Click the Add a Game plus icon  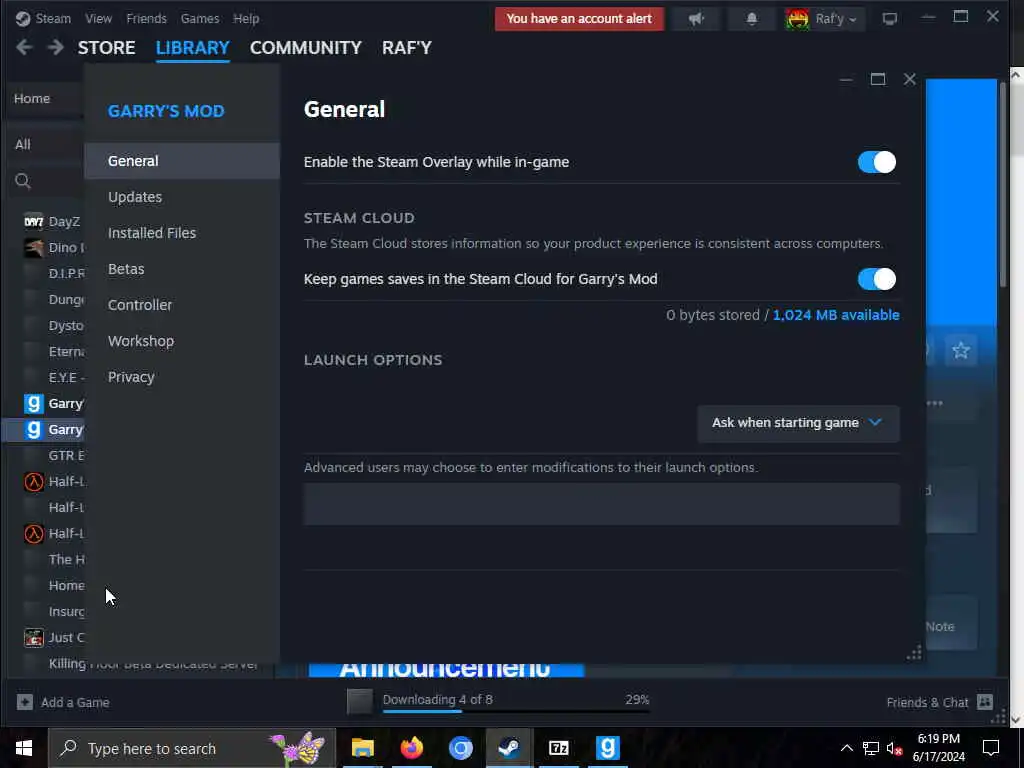click(25, 702)
